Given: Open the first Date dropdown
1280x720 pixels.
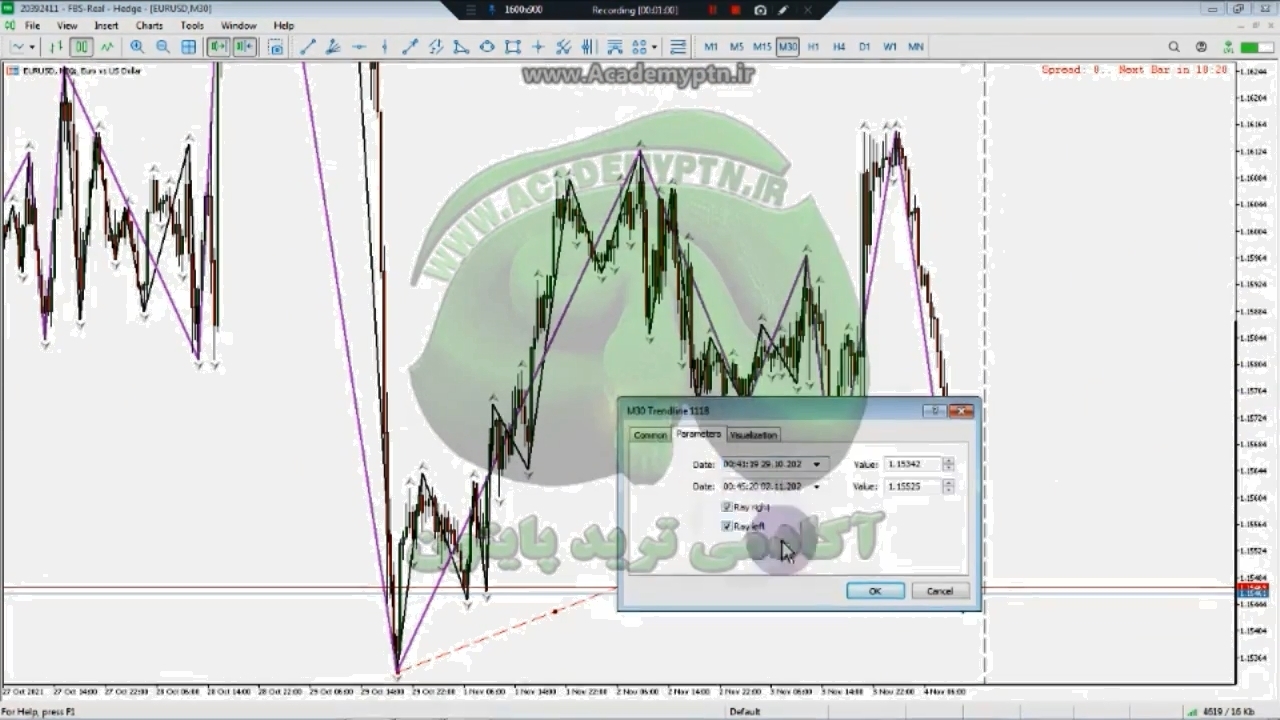Looking at the screenshot, I should (816, 464).
